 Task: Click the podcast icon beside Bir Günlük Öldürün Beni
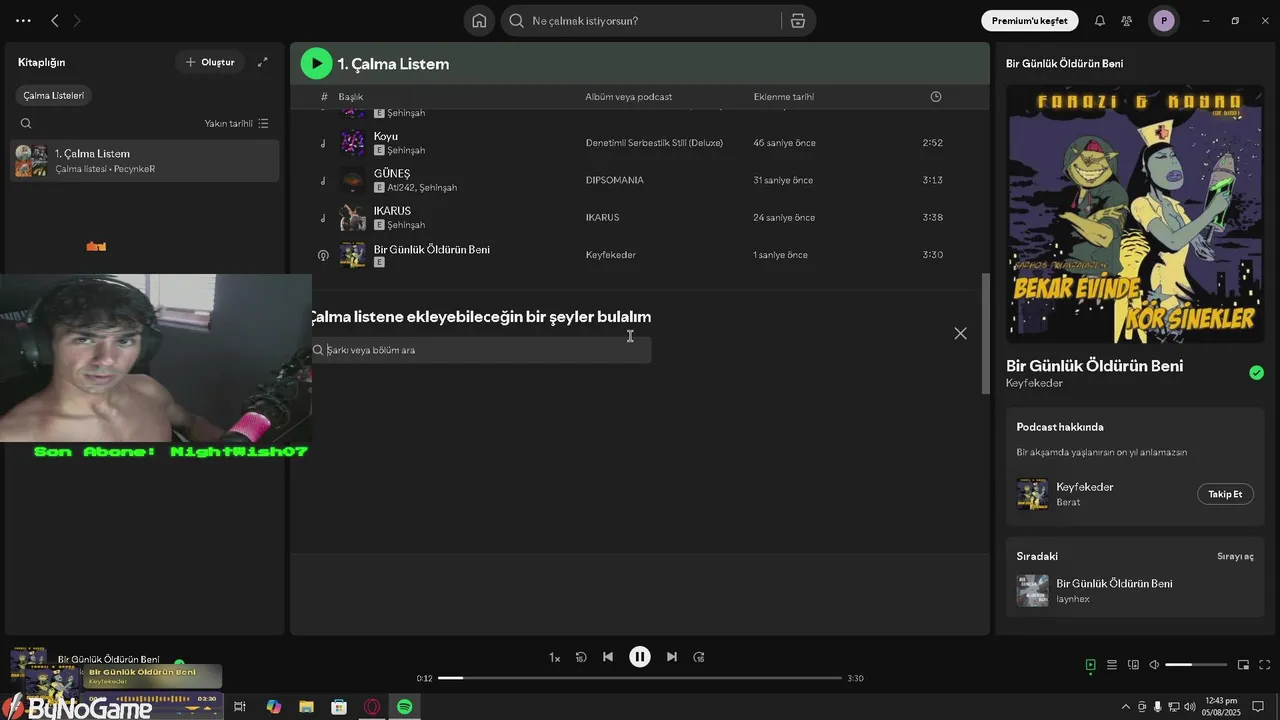(323, 255)
